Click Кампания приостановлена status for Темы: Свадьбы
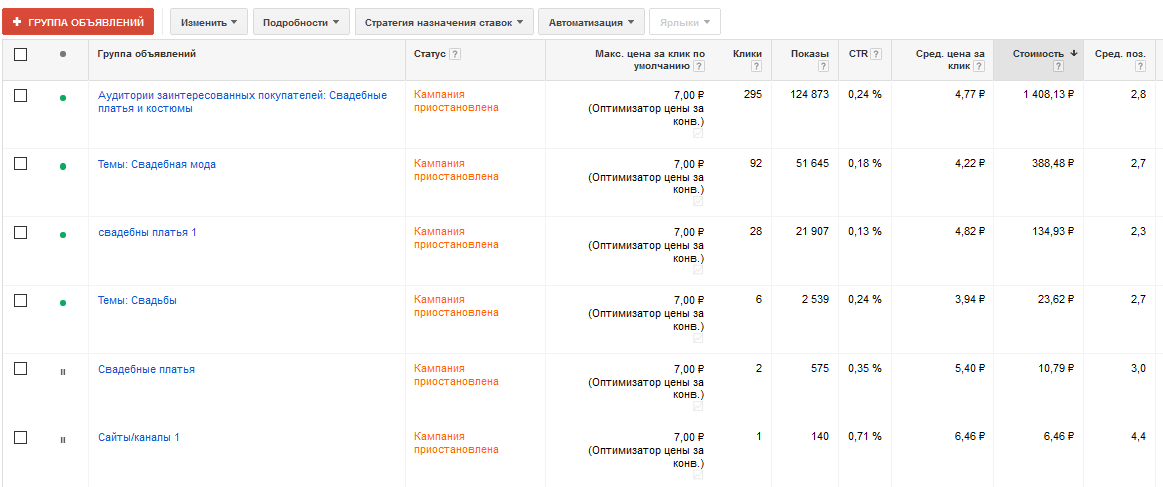 [x=456, y=306]
